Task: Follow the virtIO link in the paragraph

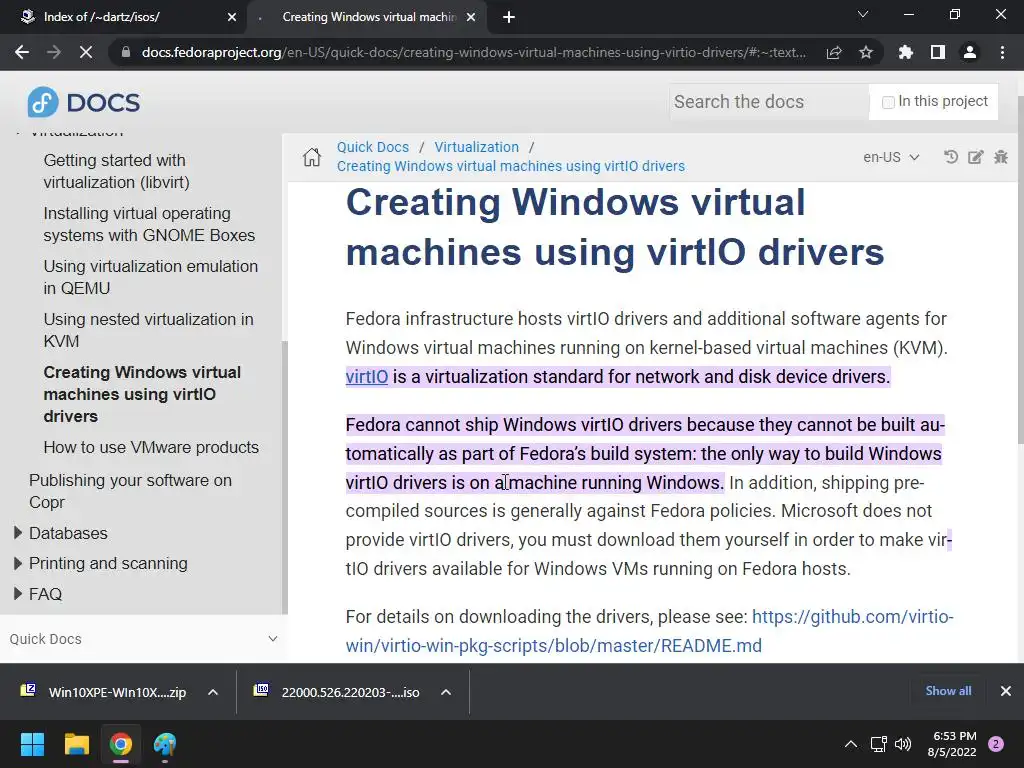Action: (x=366, y=377)
